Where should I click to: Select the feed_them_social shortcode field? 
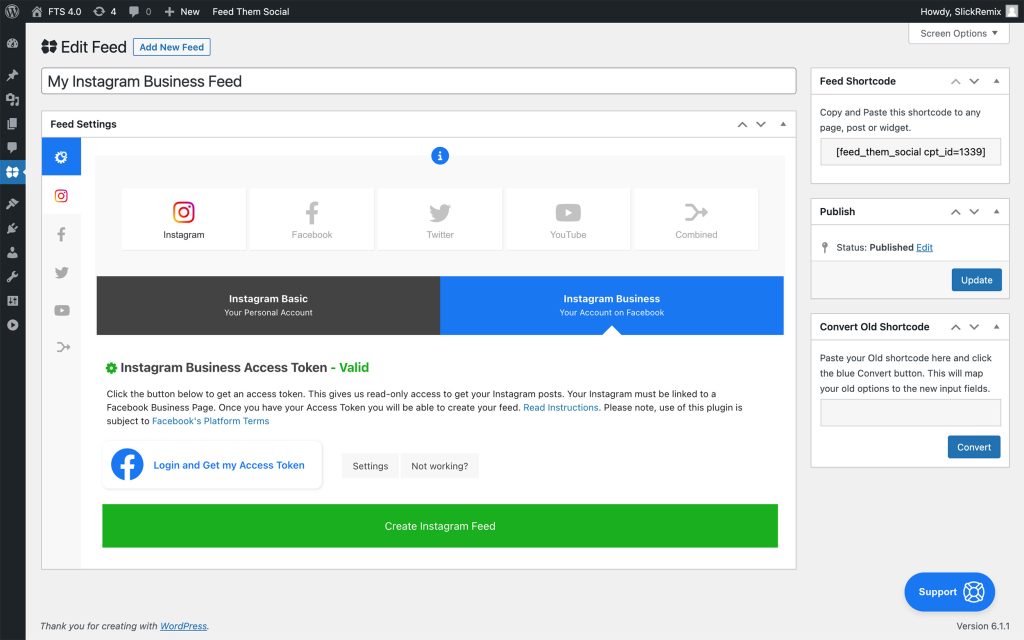tap(910, 152)
